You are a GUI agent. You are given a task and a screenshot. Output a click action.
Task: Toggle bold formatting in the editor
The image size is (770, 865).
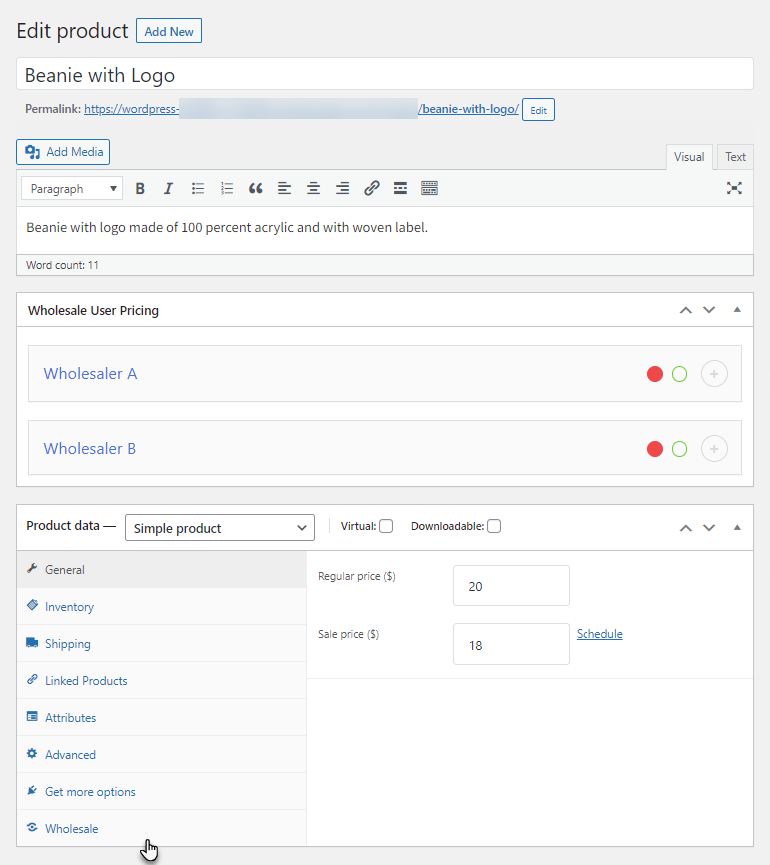pos(140,189)
